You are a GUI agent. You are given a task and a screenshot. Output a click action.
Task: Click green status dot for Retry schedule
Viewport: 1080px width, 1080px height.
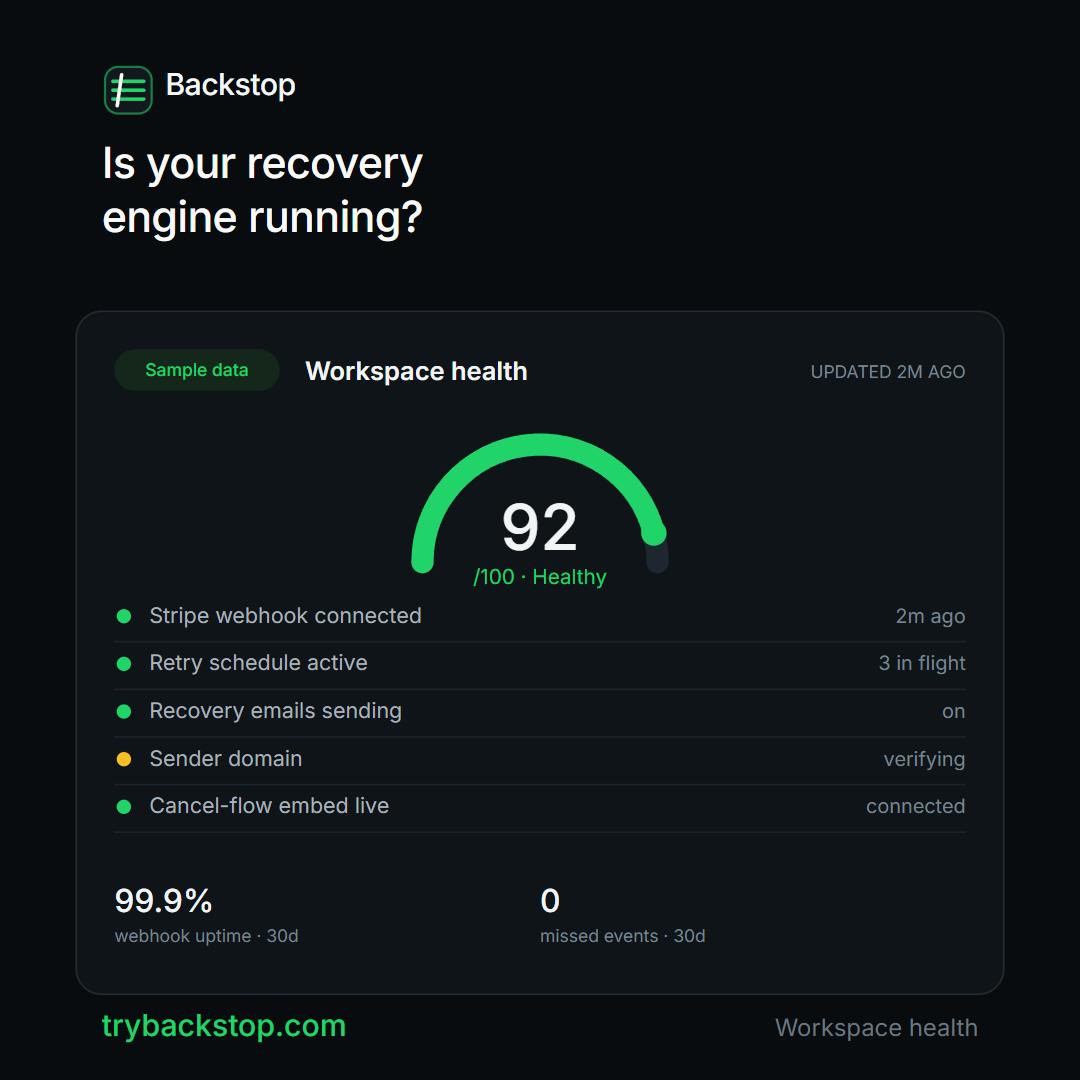point(124,663)
